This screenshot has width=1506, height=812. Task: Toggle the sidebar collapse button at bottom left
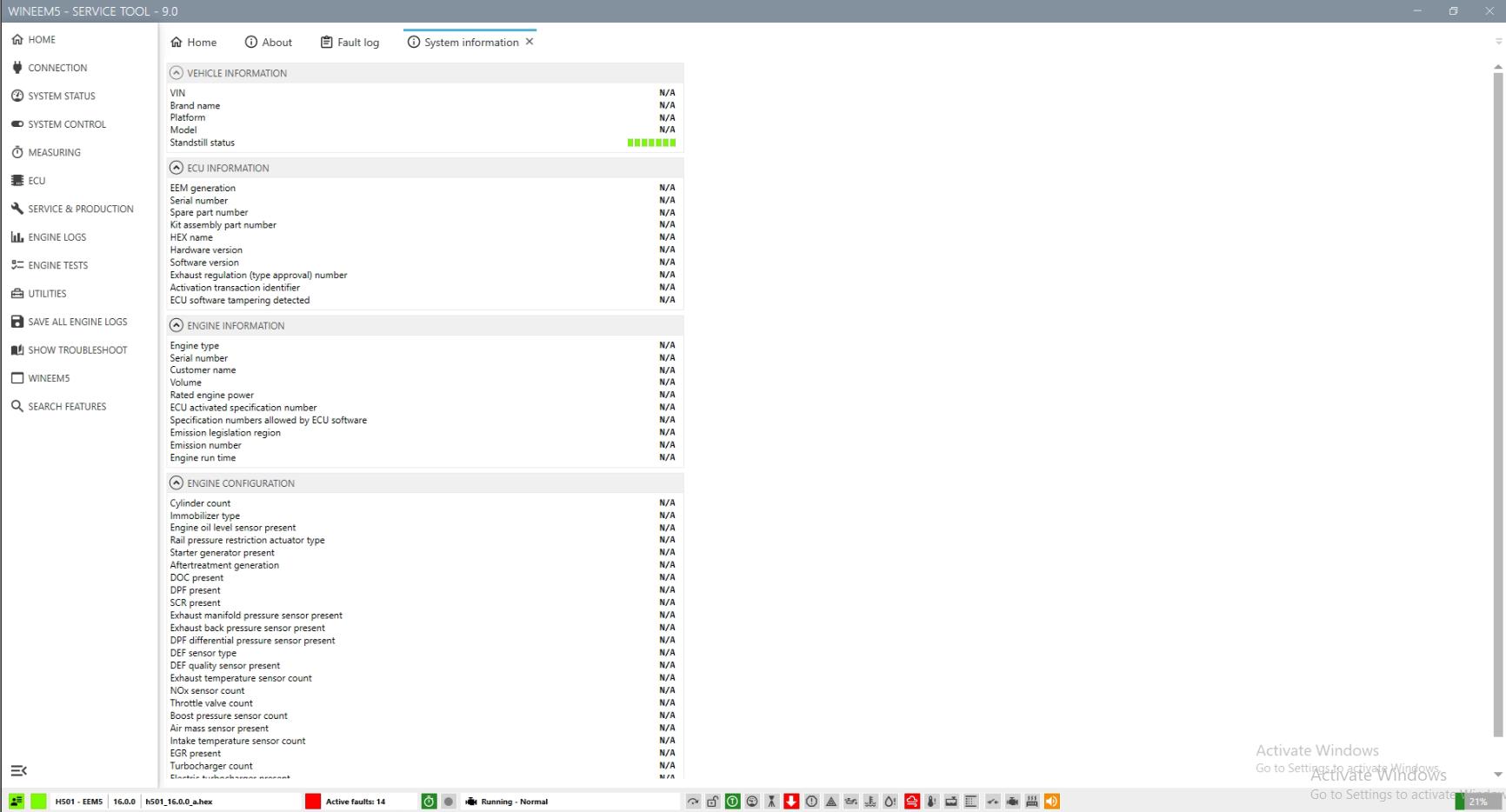(18, 770)
